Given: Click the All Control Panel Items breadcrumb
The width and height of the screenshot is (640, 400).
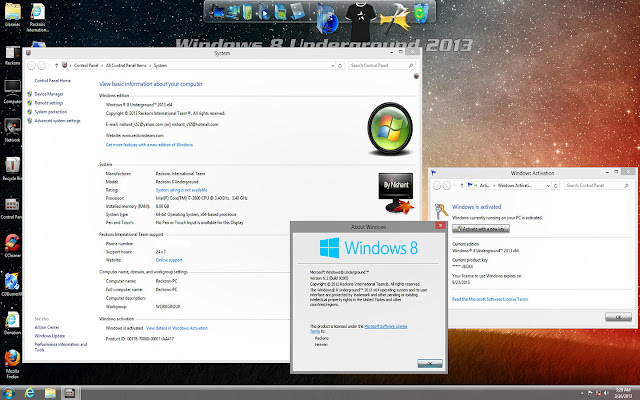Looking at the screenshot, I should coord(126,66).
